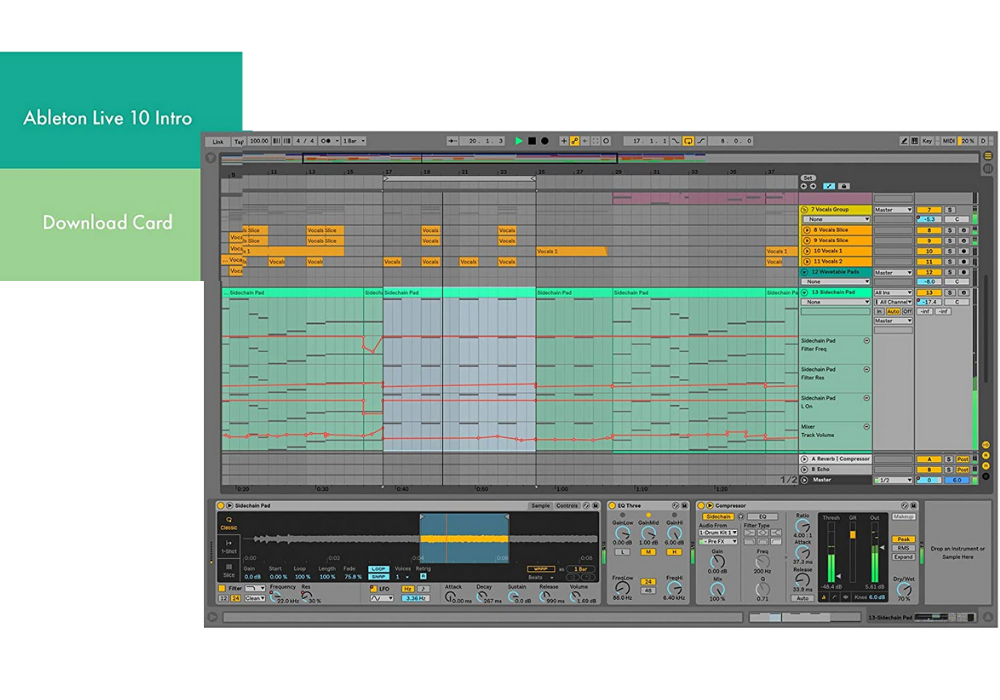1000x700 pixels.
Task: Arm the 13 Sidechain Pad track
Action: click(x=963, y=292)
